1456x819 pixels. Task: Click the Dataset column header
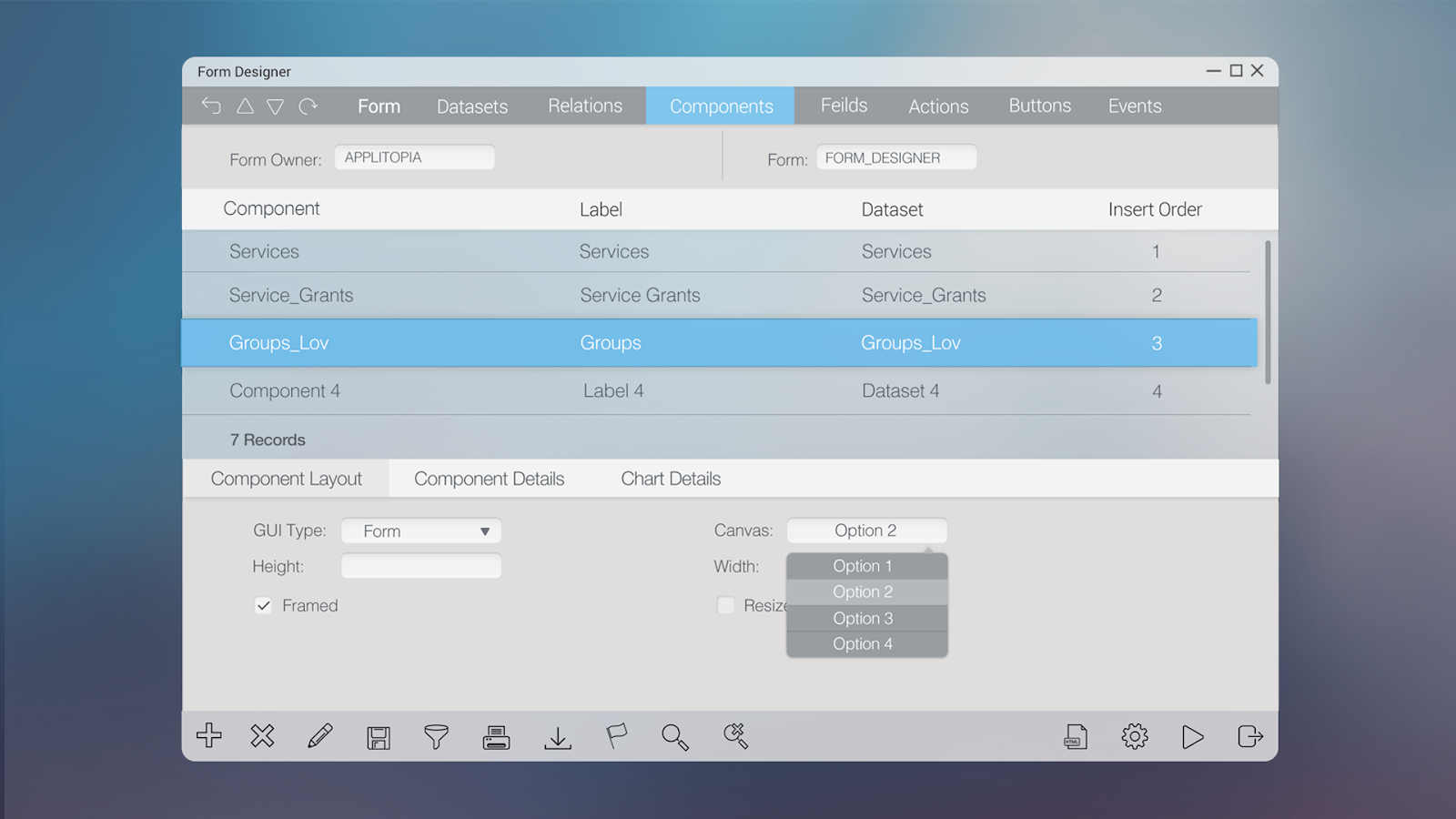(x=892, y=209)
